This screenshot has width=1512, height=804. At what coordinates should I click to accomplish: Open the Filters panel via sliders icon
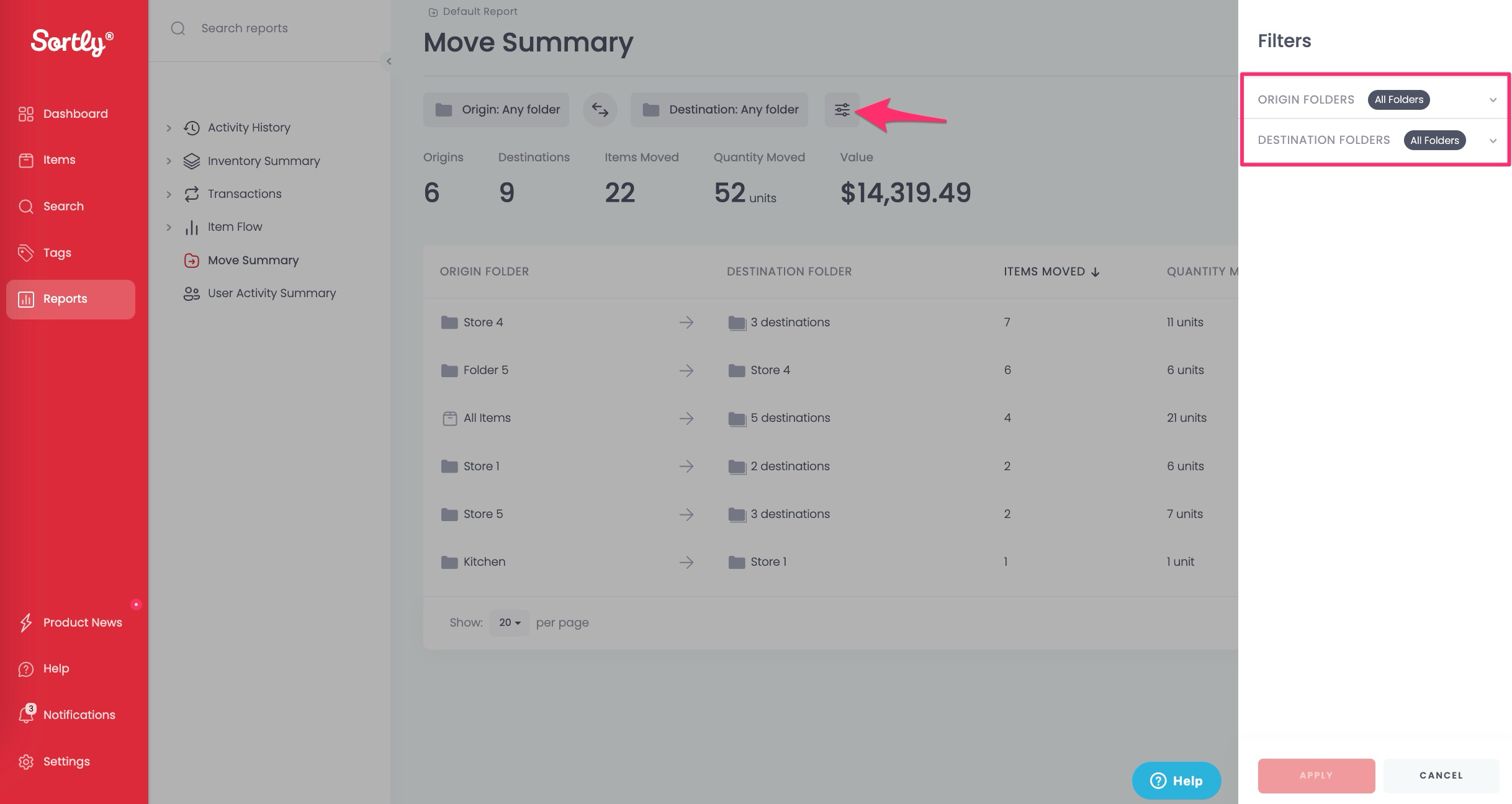coord(842,109)
